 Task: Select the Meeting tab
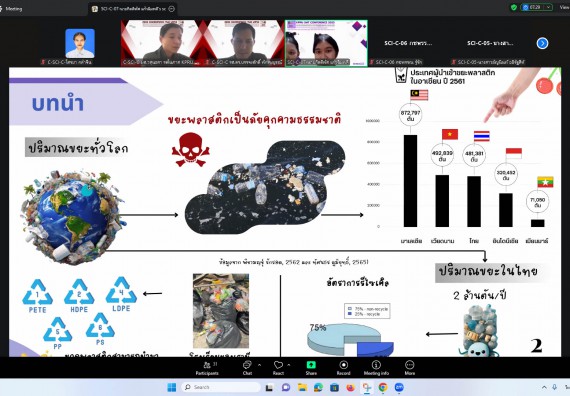click(x=11, y=9)
